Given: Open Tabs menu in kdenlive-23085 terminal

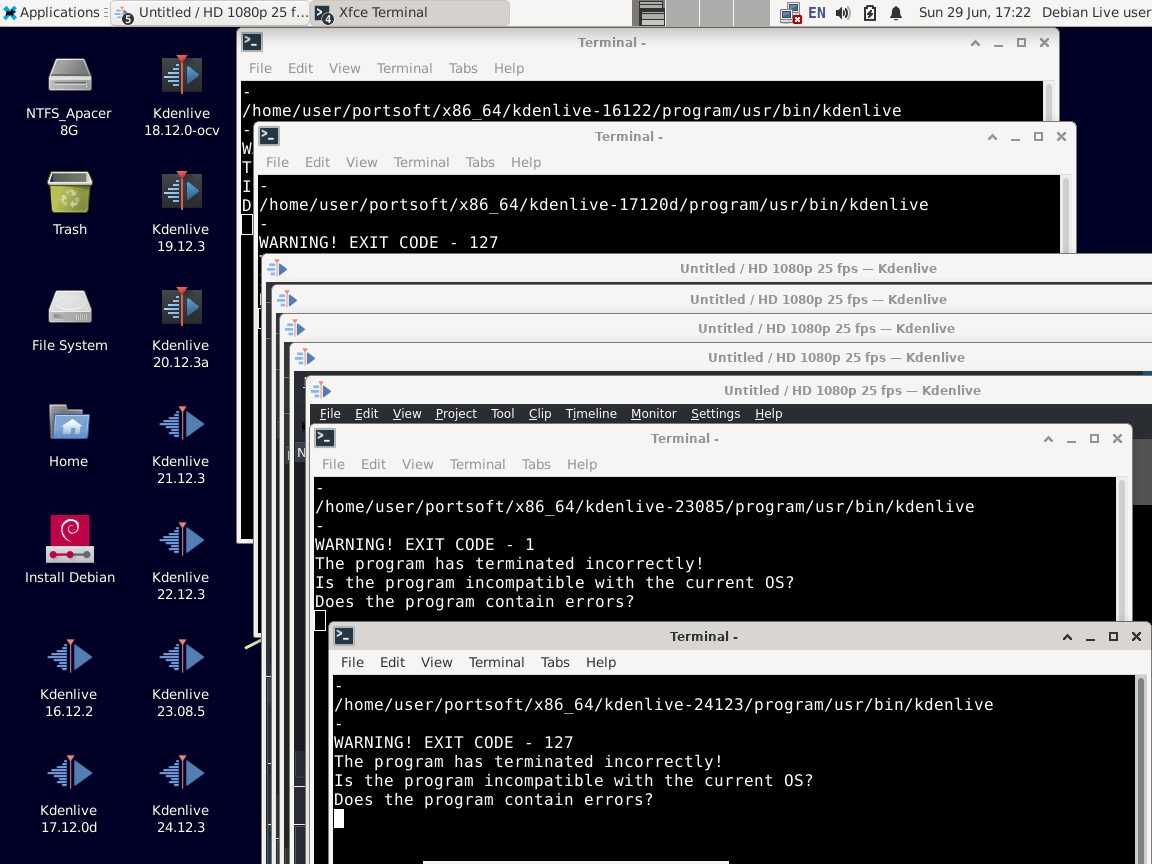Looking at the screenshot, I should tap(536, 464).
